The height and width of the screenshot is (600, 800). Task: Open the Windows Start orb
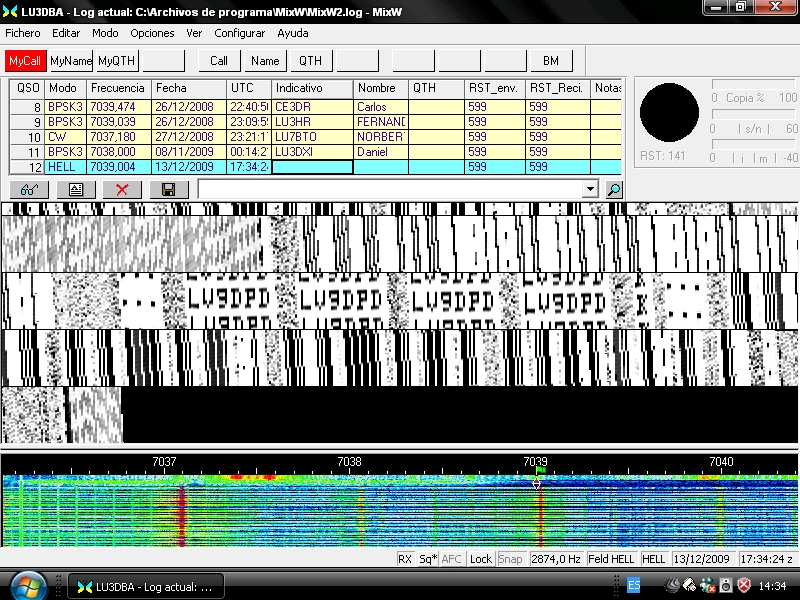28,584
